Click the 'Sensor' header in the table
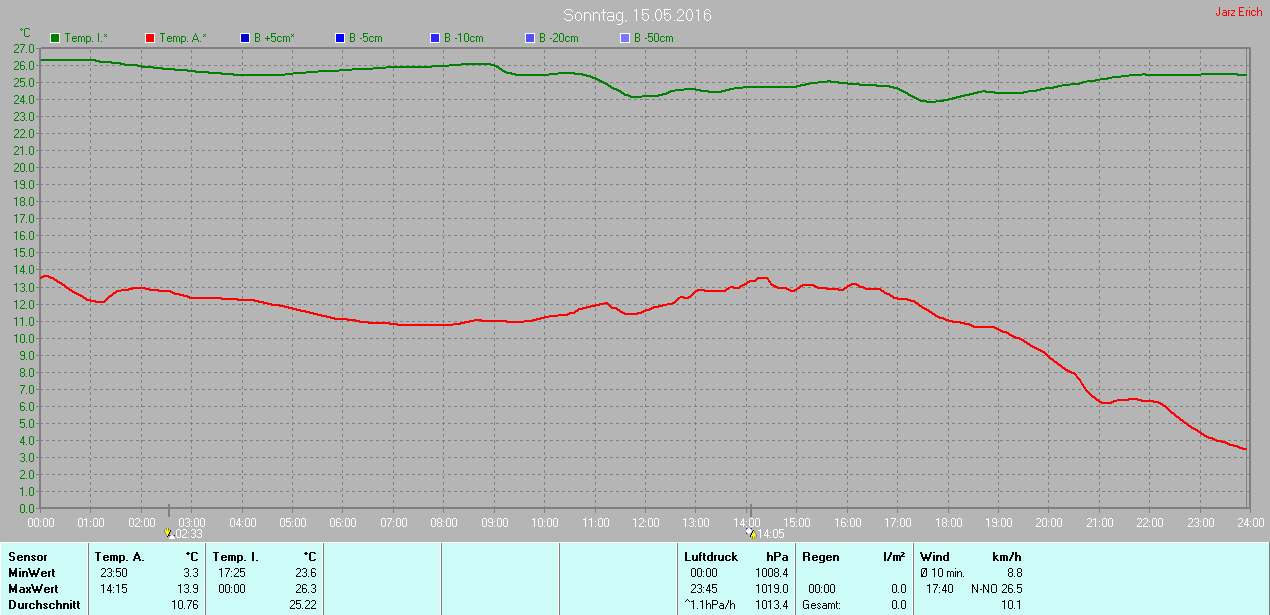Screen dimensions: 1270x615 point(26,557)
